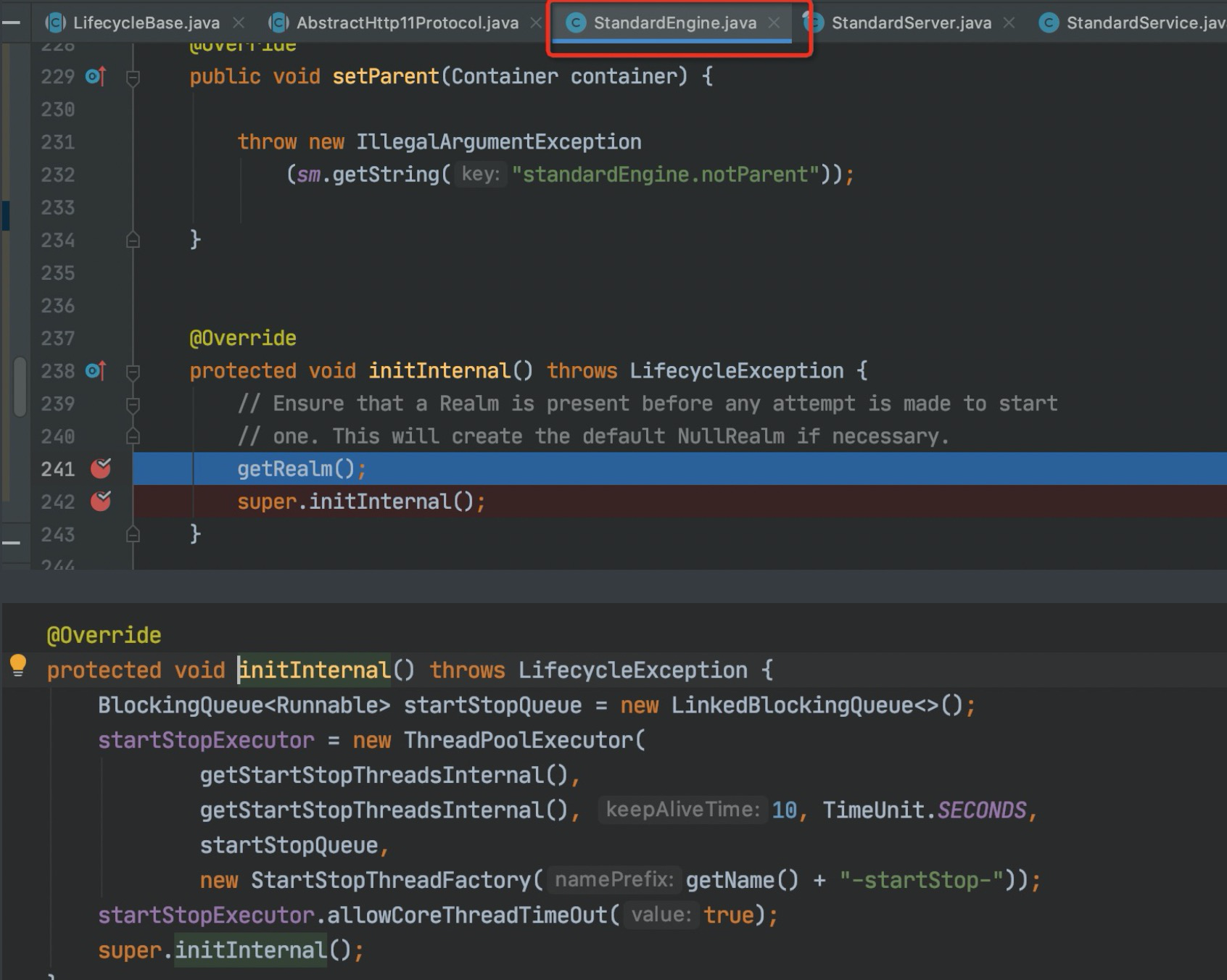Click the "-startStop-" string literal

point(922,880)
